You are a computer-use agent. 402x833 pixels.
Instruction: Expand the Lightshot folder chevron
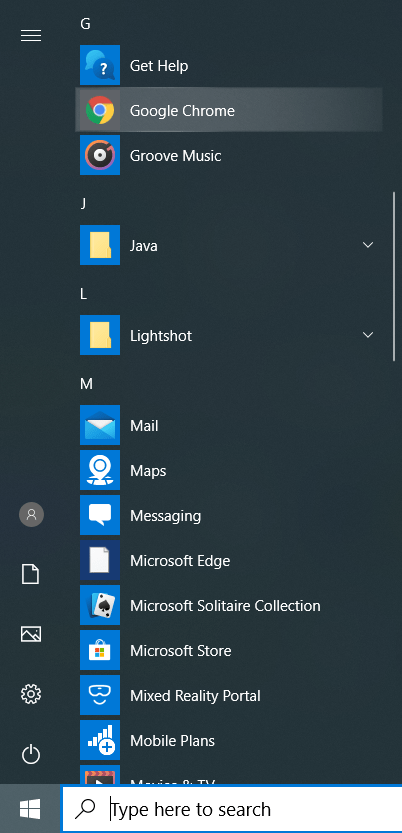[x=367, y=335]
